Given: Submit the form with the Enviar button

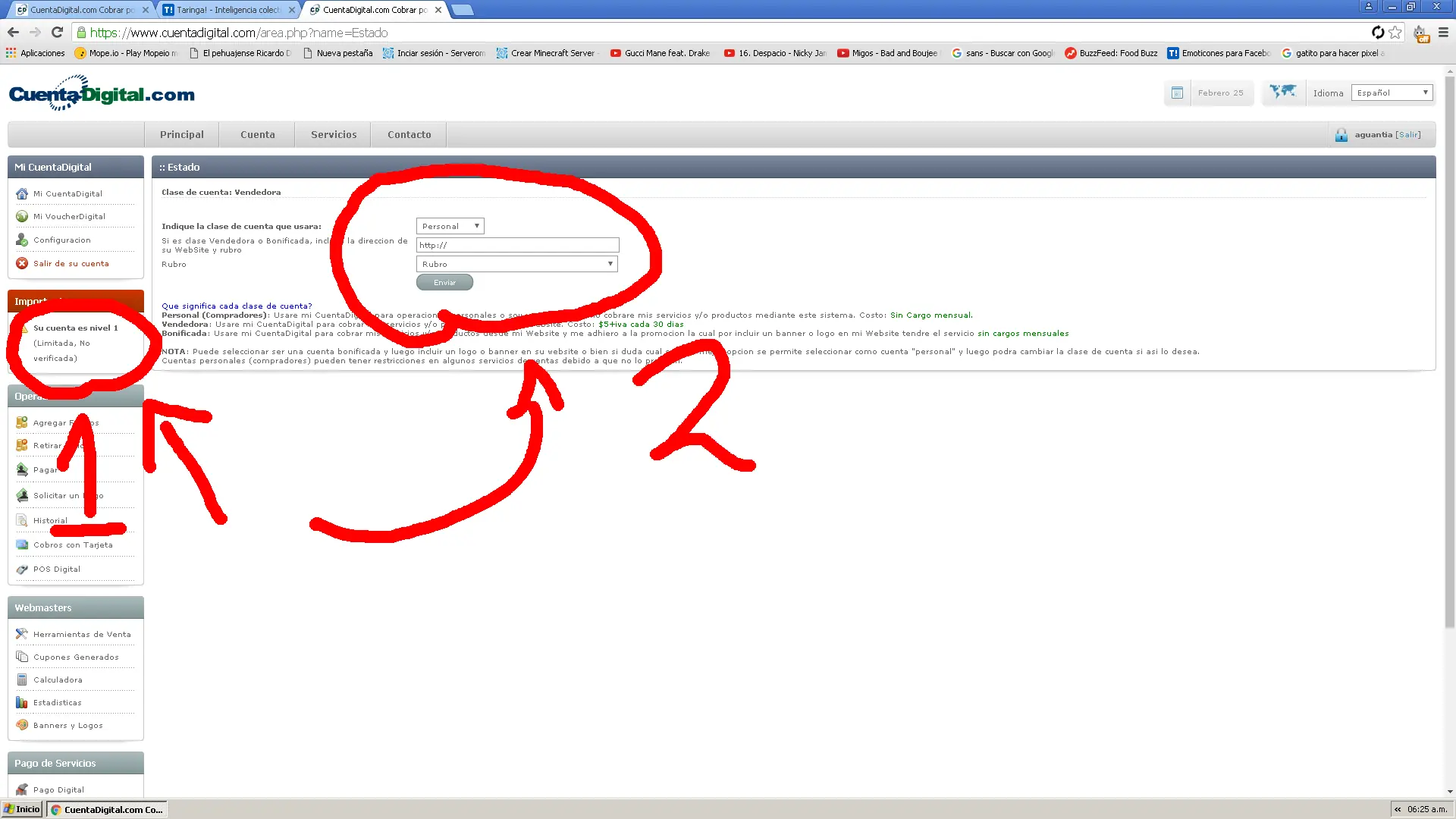Looking at the screenshot, I should 444,282.
